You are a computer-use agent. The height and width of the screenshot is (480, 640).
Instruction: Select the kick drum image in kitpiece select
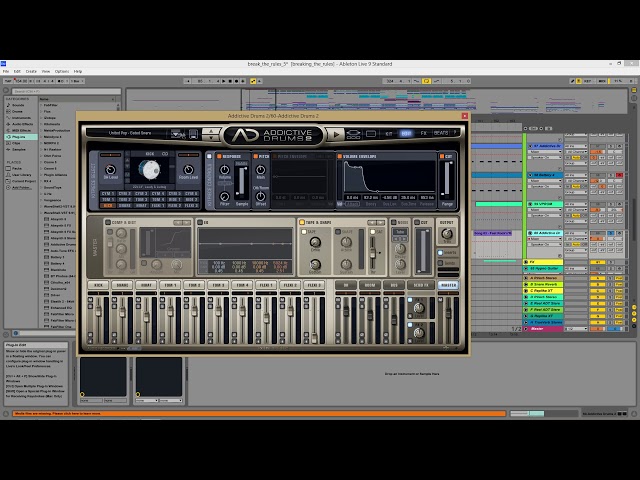click(149, 170)
